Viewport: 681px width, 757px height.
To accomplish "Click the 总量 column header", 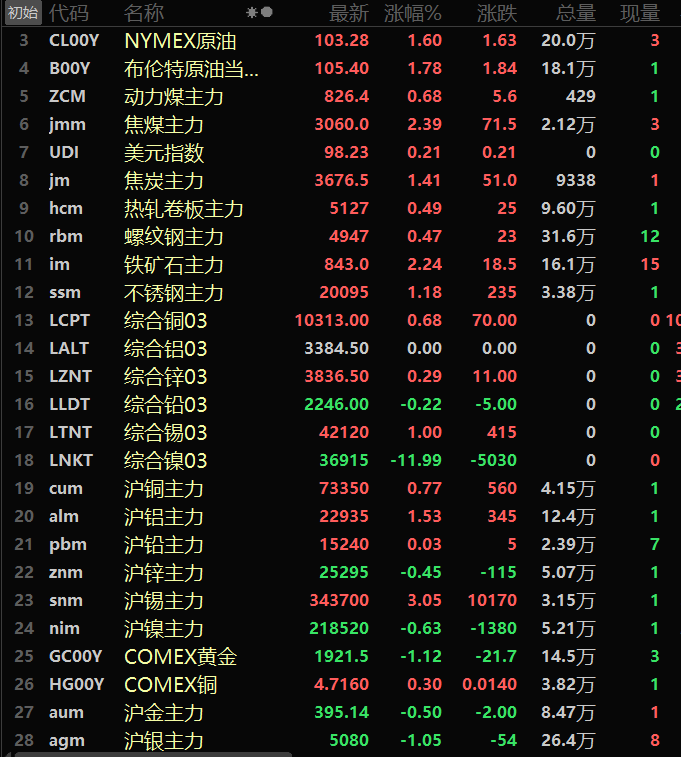I will [575, 13].
